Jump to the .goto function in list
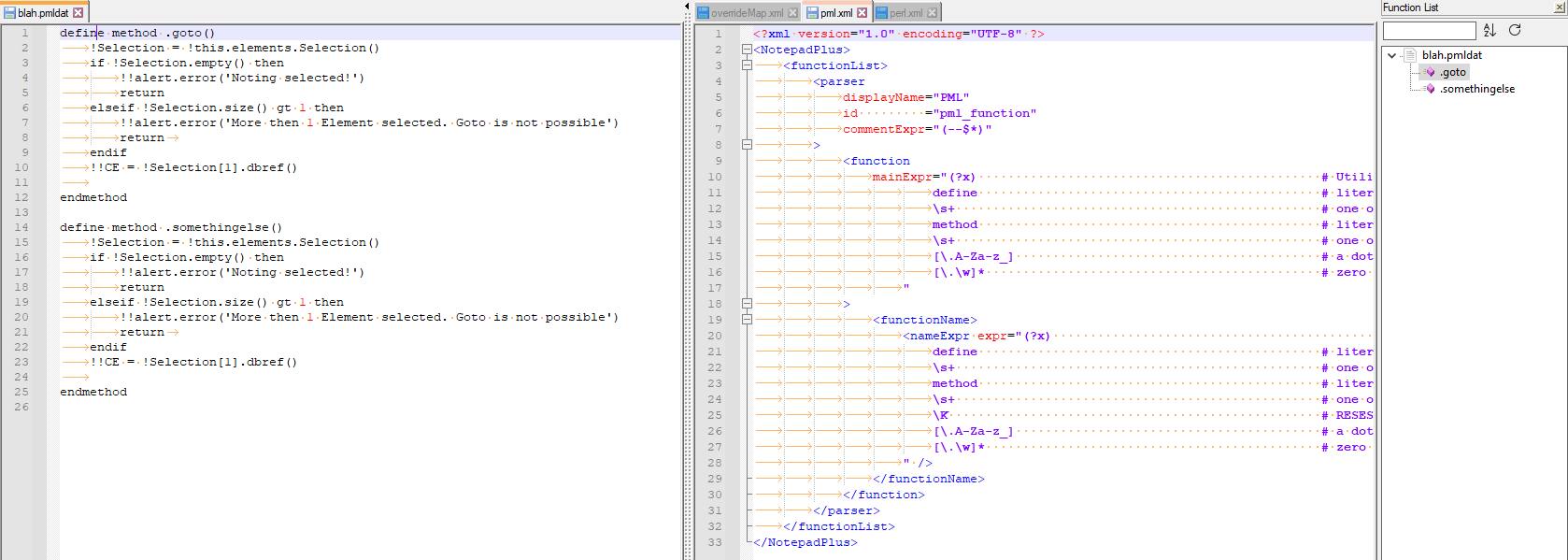Screen dimensions: 1568x560 [x=1453, y=72]
